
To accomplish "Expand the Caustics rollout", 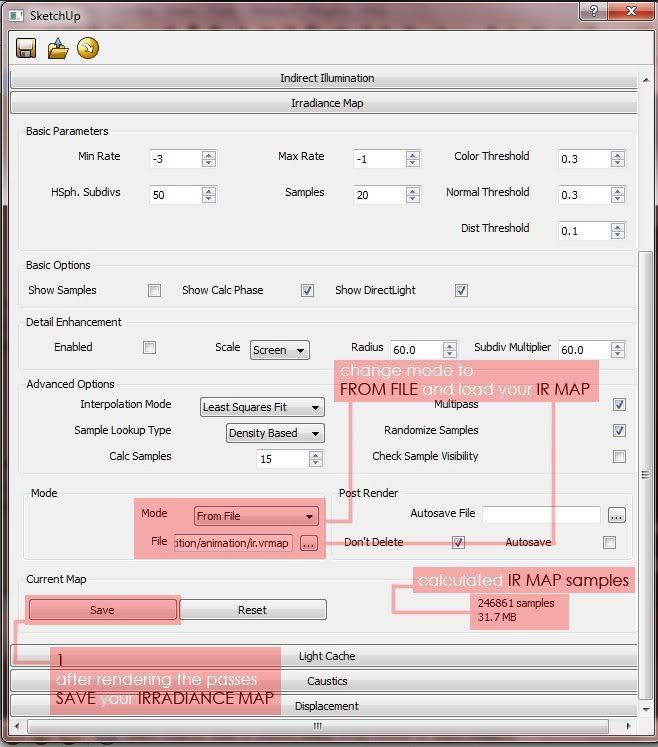I will tap(324, 681).
